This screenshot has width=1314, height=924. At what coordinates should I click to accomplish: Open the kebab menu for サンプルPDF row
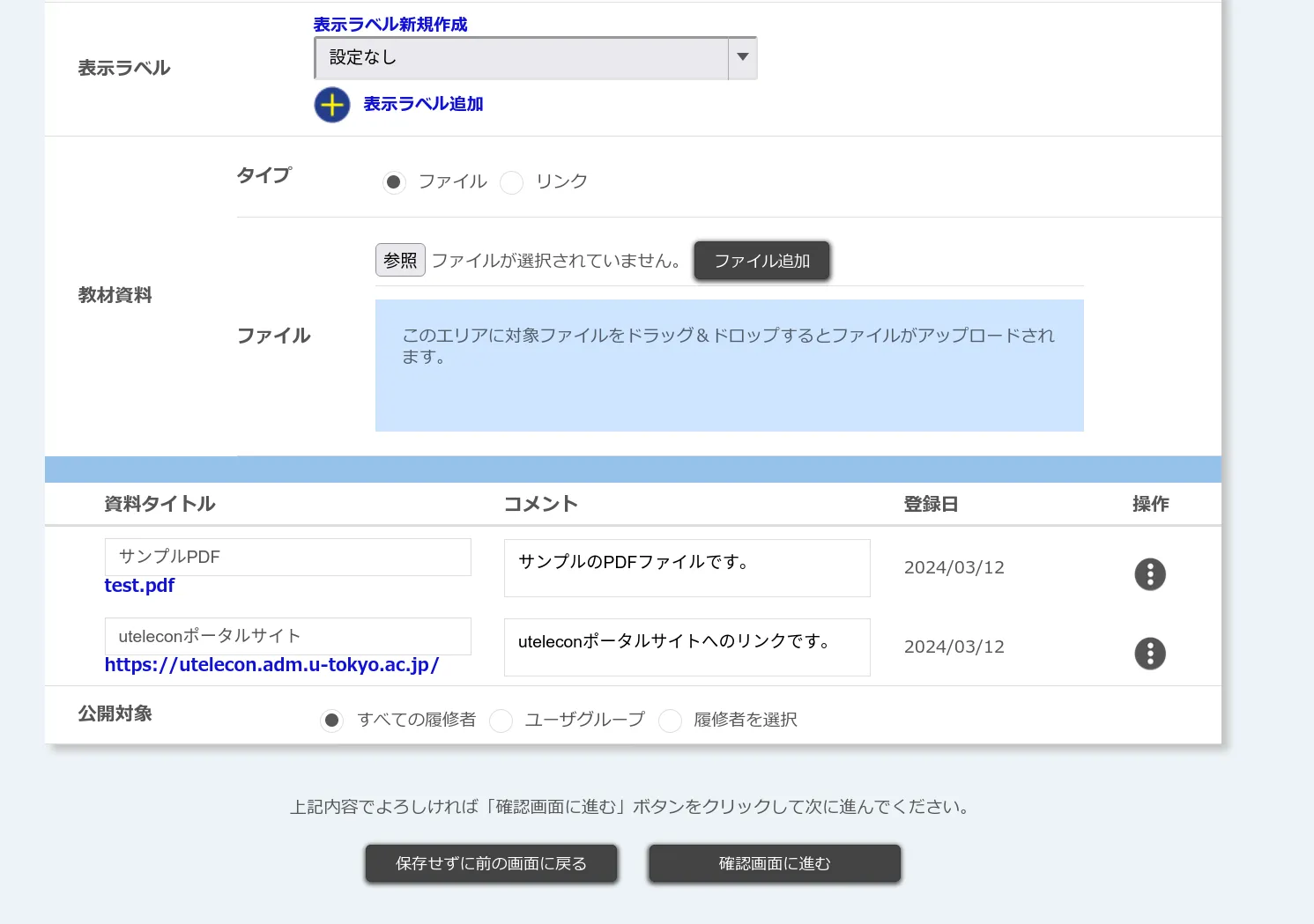[1149, 573]
